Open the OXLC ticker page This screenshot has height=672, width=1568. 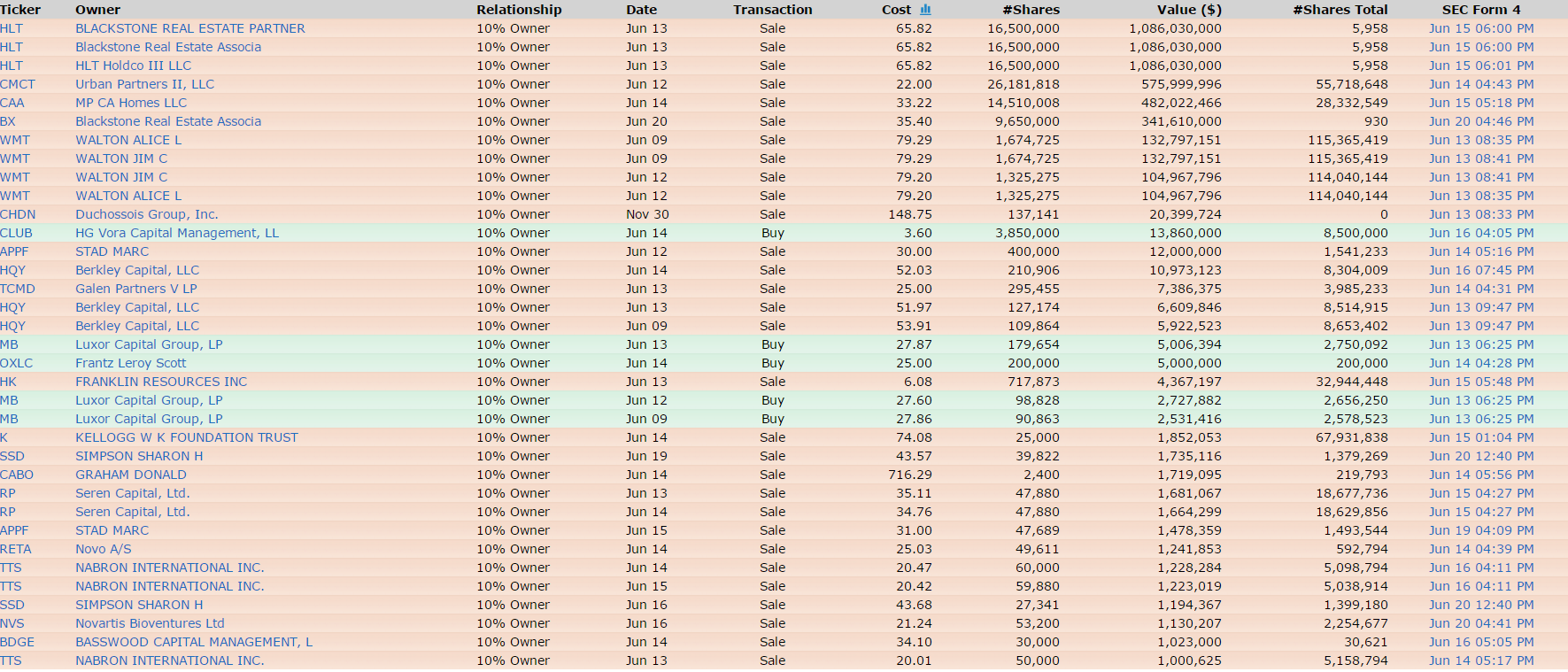tap(17, 363)
